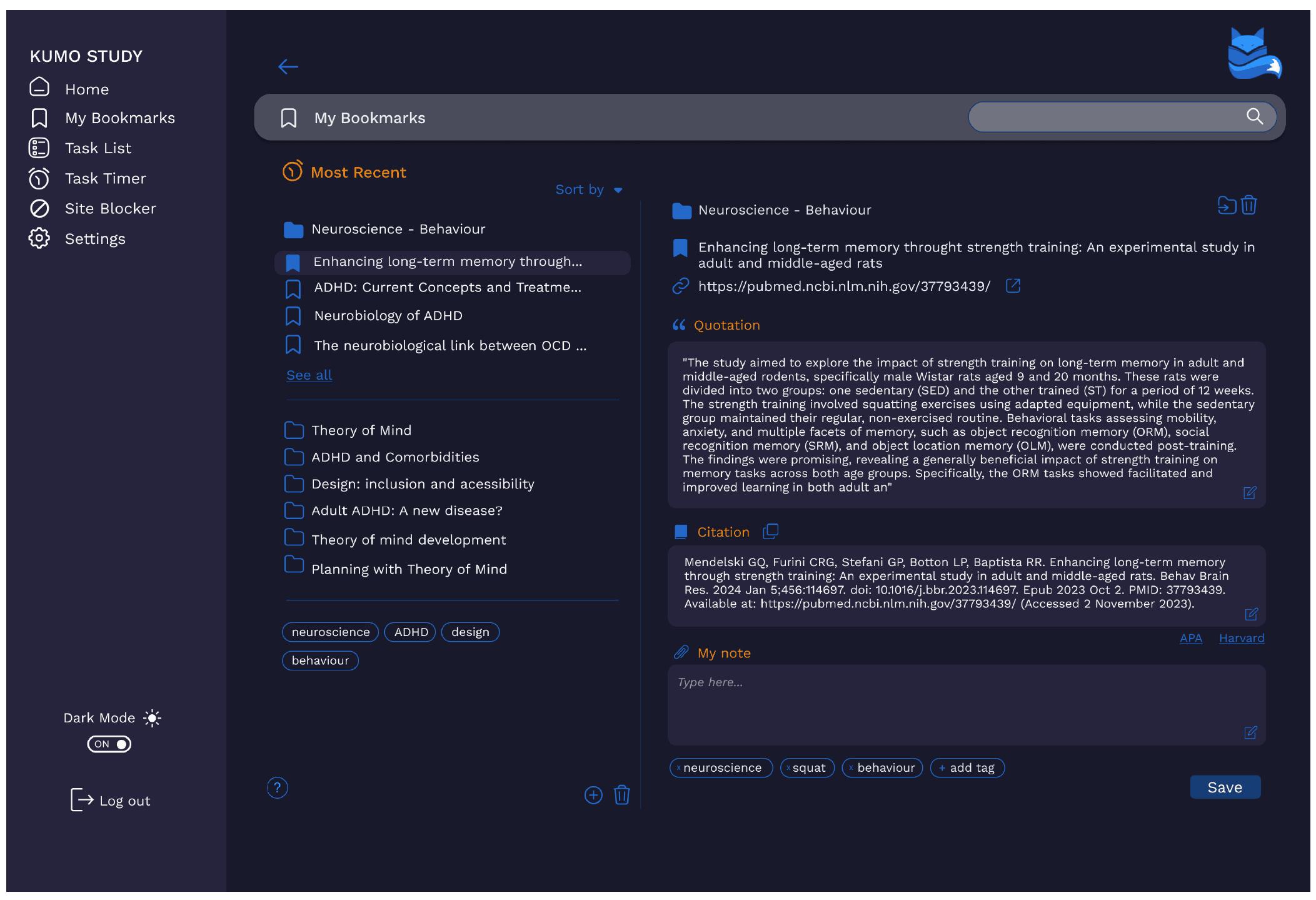Expand the Theory of Mind folder
1316x900 pixels.
click(x=361, y=430)
